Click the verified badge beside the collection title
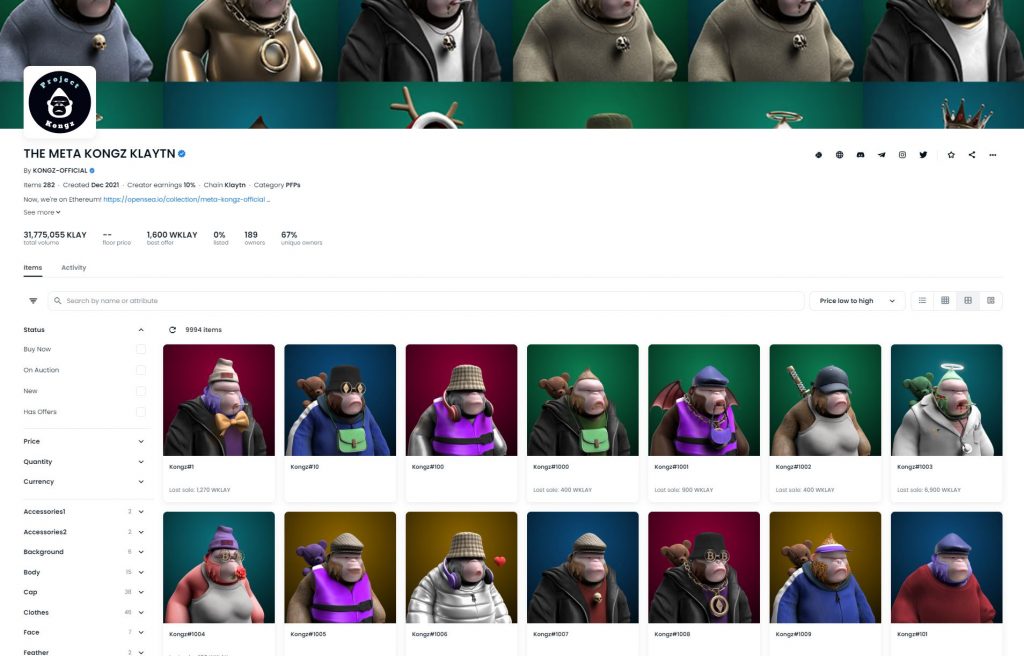Image resolution: width=1024 pixels, height=656 pixels. (x=182, y=154)
